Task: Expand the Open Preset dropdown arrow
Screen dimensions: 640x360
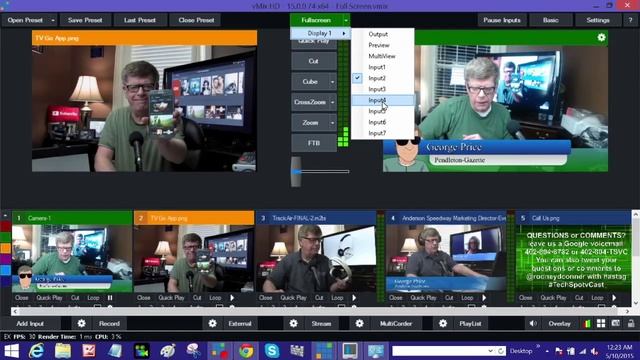Action: click(x=53, y=20)
